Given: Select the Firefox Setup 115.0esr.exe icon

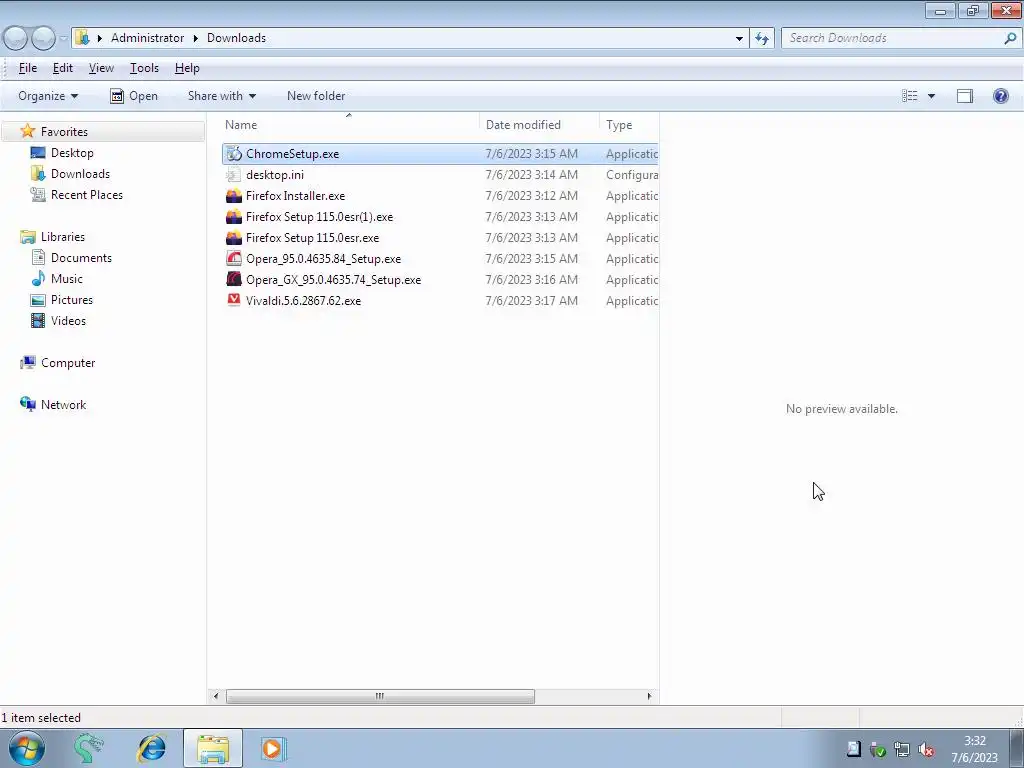Looking at the screenshot, I should click(x=234, y=238).
